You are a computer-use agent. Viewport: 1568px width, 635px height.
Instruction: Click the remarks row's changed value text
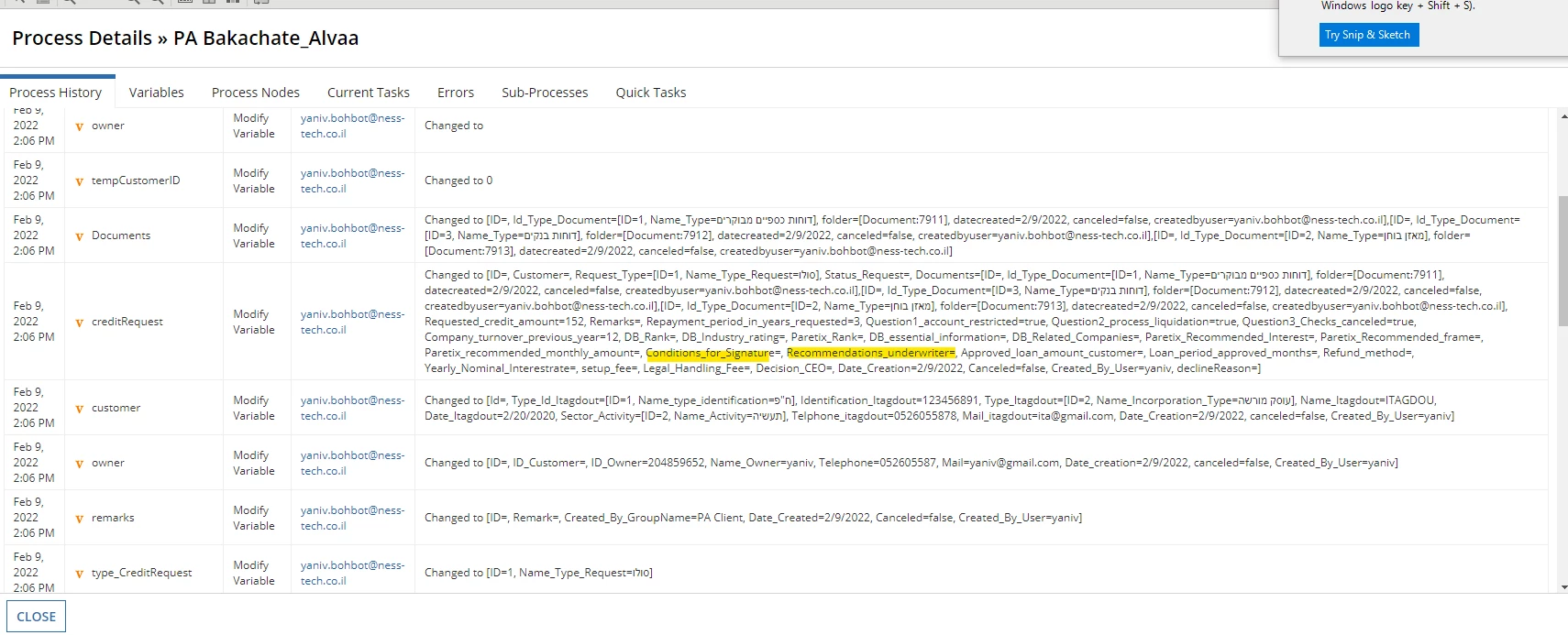tap(753, 518)
